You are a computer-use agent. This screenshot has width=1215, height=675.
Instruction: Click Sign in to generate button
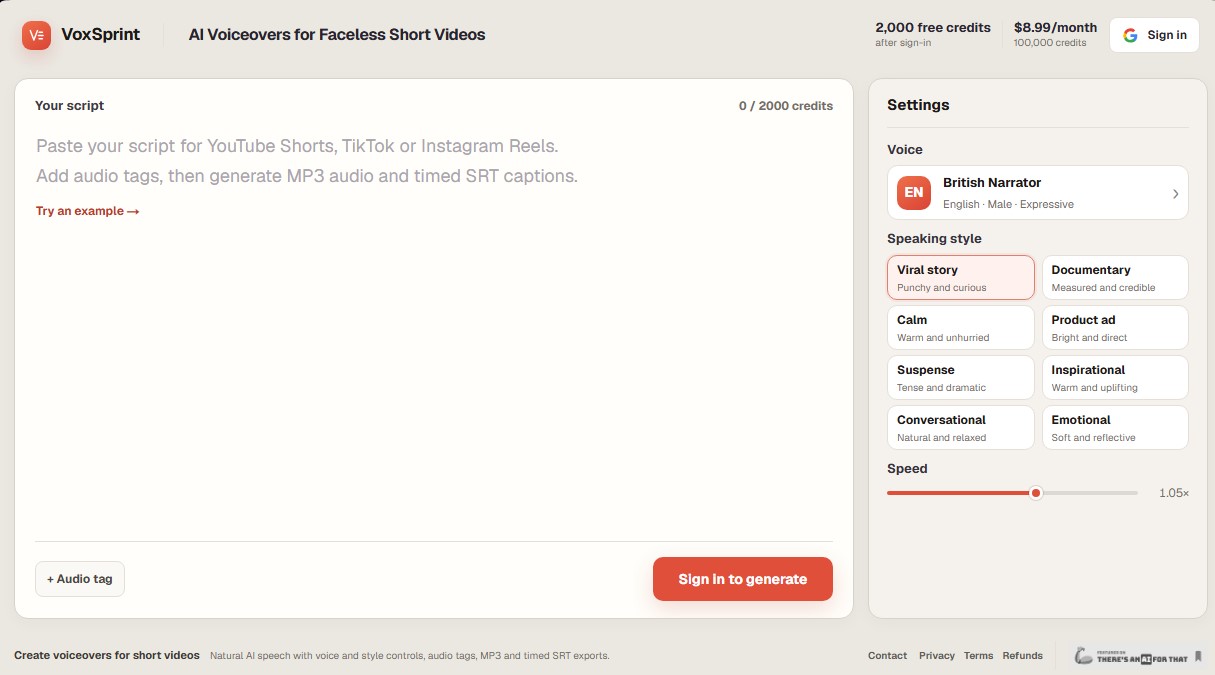click(x=742, y=579)
